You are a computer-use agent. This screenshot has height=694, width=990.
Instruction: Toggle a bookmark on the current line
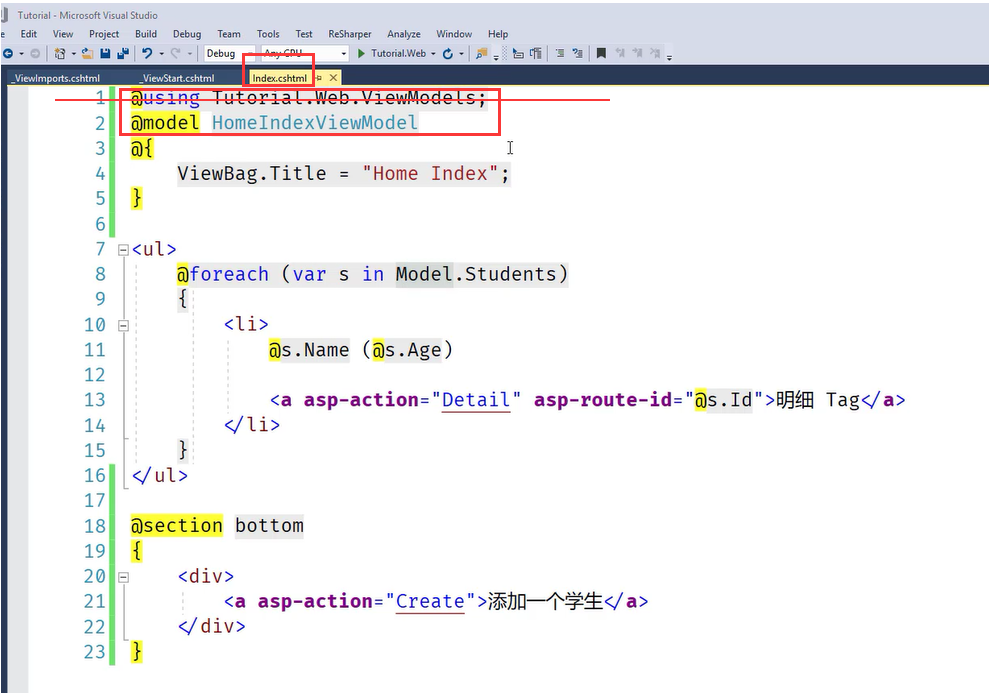pyautogui.click(x=601, y=54)
